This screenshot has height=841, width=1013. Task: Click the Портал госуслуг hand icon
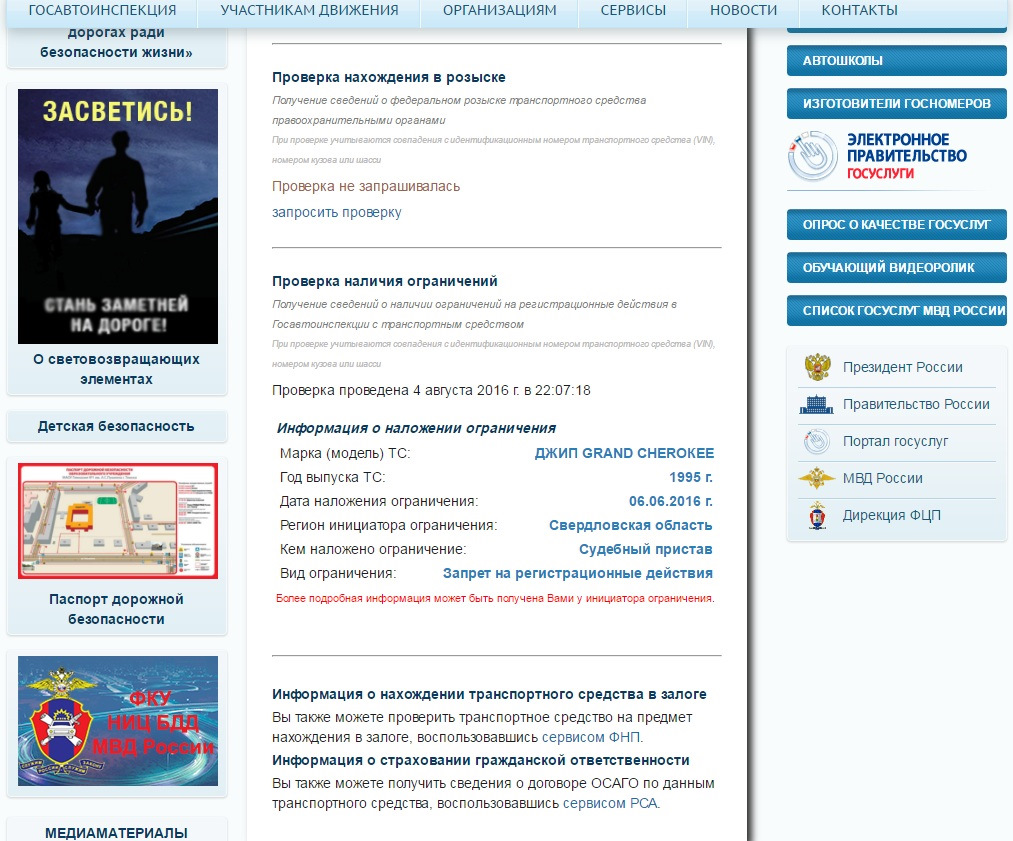tap(817, 441)
